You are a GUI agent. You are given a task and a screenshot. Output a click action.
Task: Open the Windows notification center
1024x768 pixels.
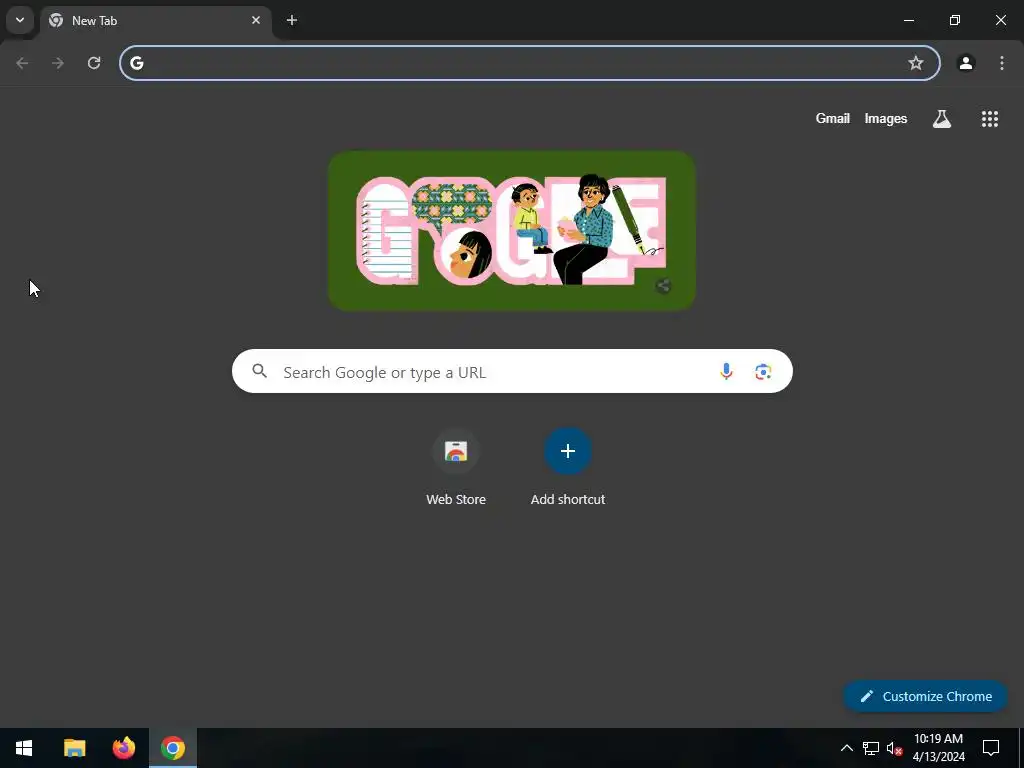pyautogui.click(x=991, y=748)
